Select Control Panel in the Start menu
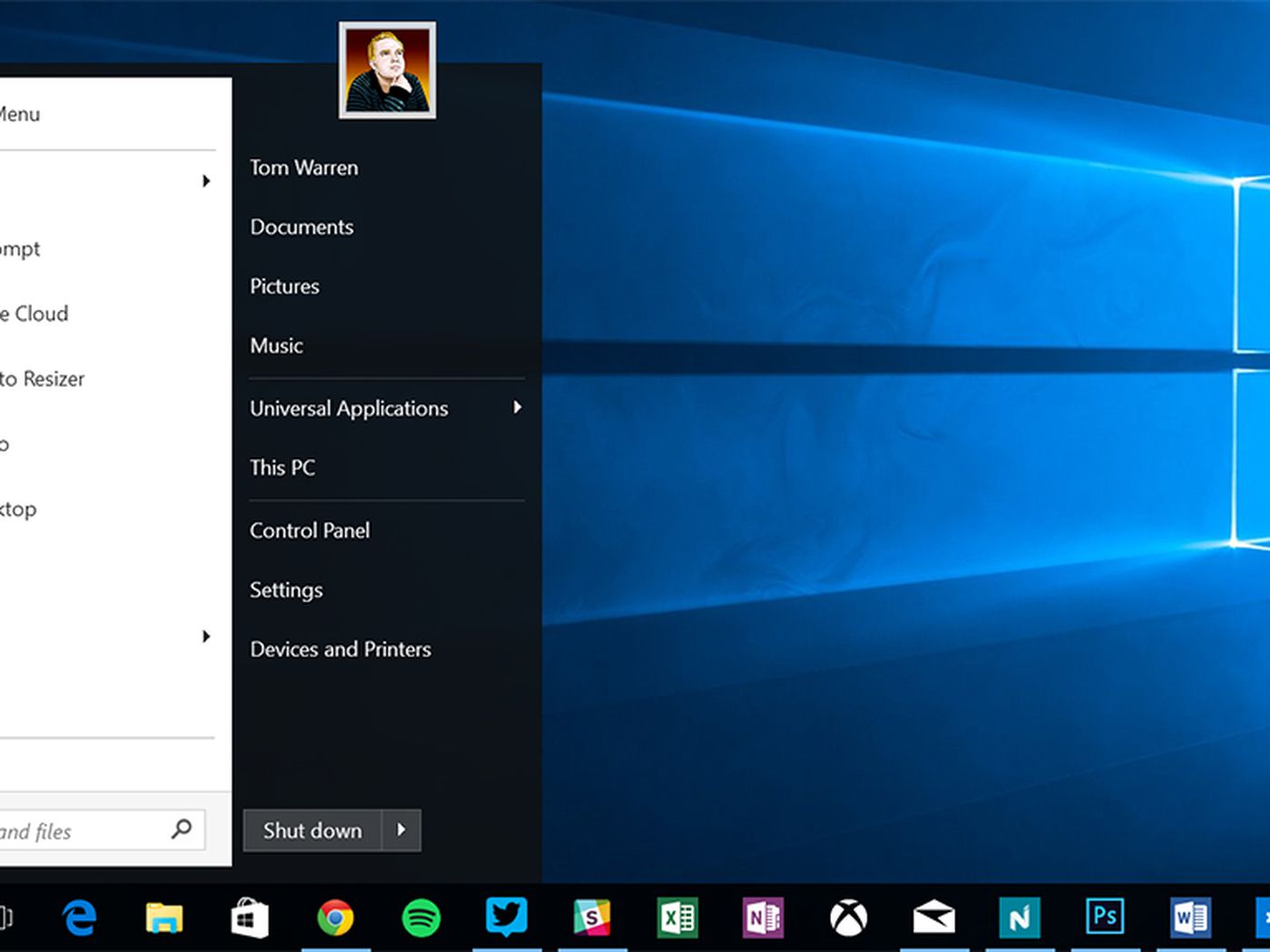The height and width of the screenshot is (952, 1270). (309, 530)
